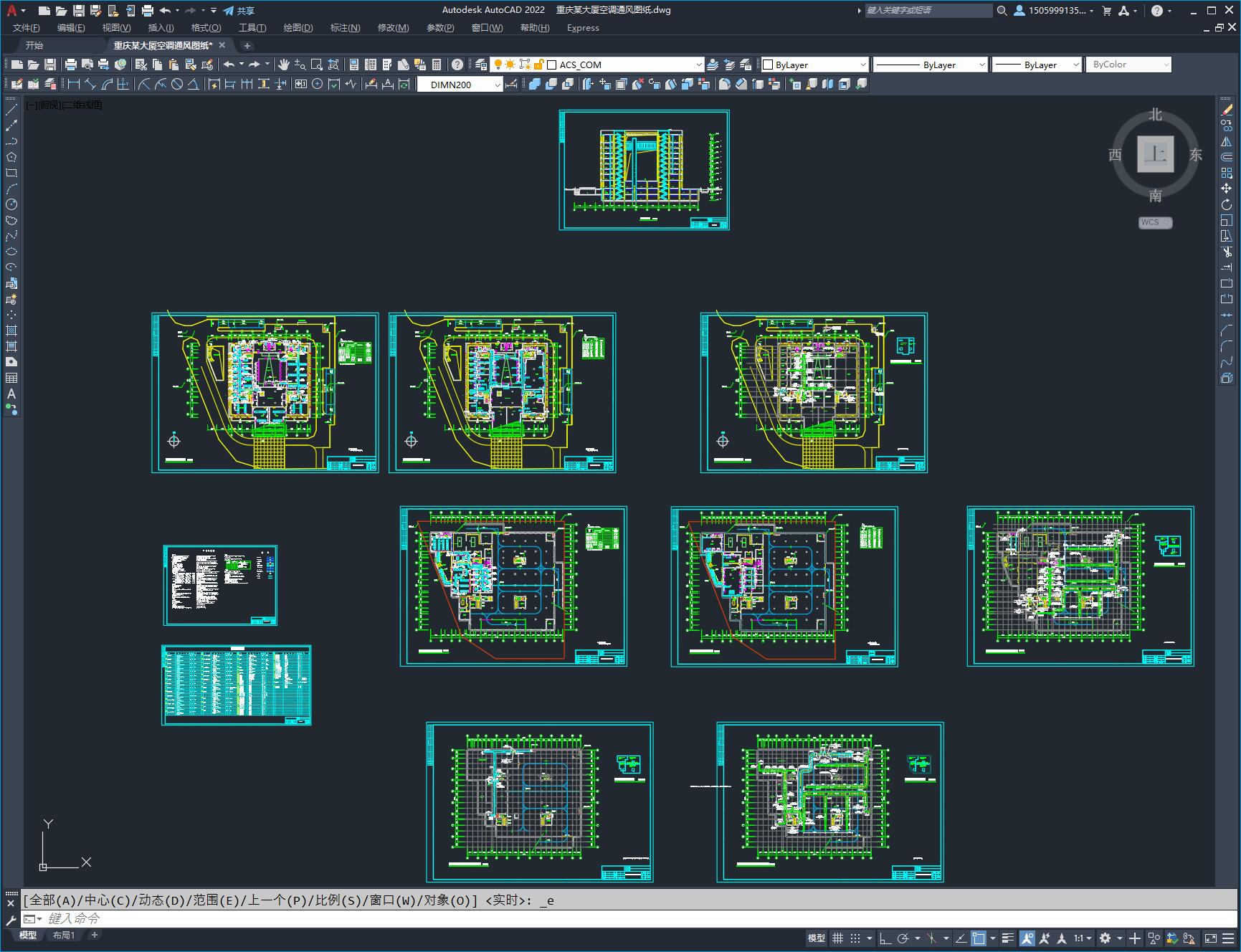Activate the Pan hand tool

pyautogui.click(x=284, y=65)
